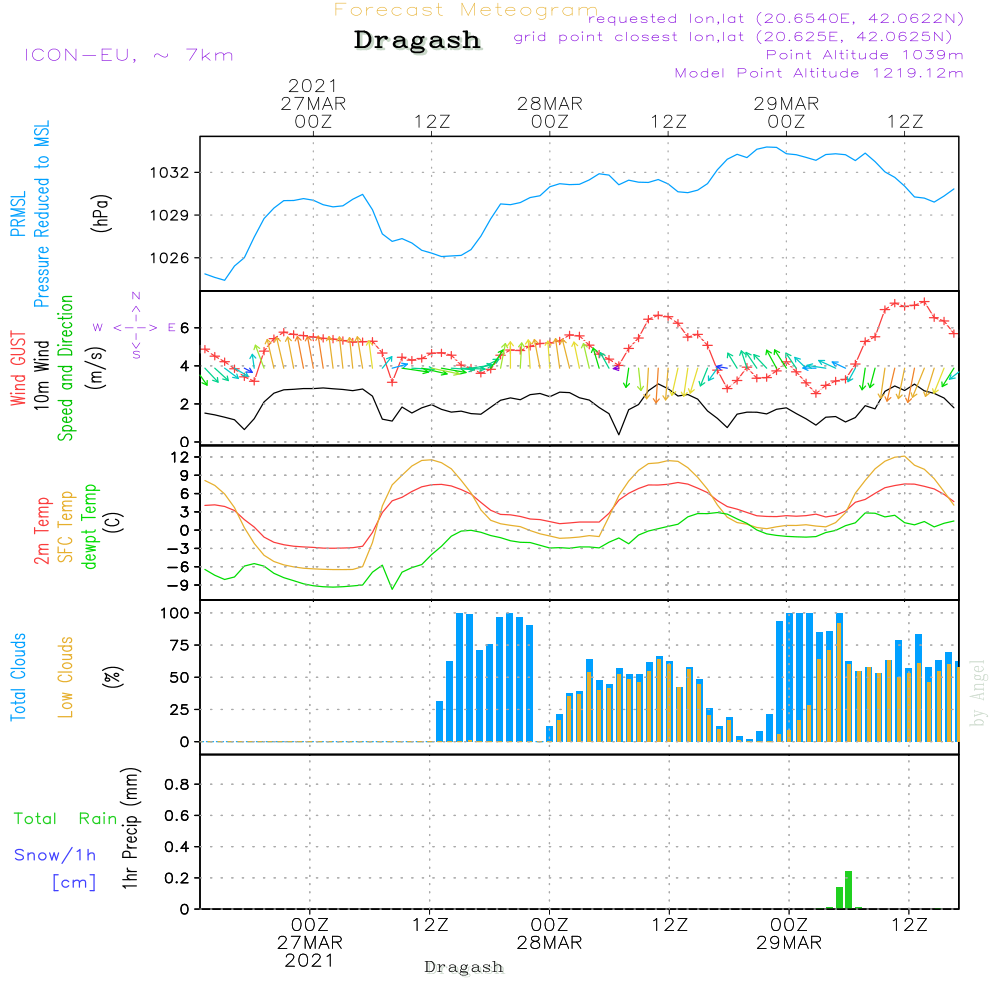
Task: Click the blue Snow/1h [cm] legend
Action: point(55,869)
